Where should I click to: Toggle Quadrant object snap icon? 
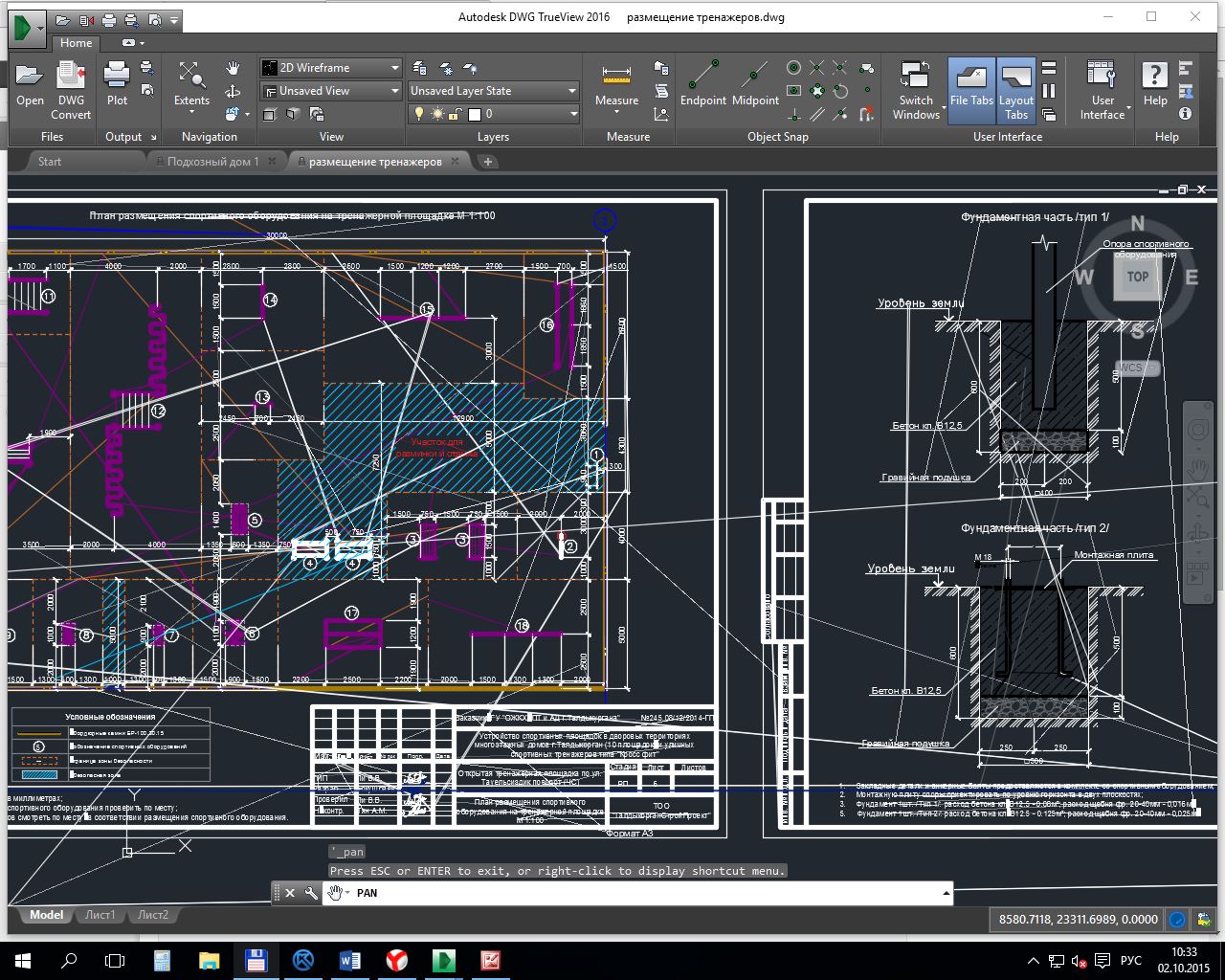[816, 91]
